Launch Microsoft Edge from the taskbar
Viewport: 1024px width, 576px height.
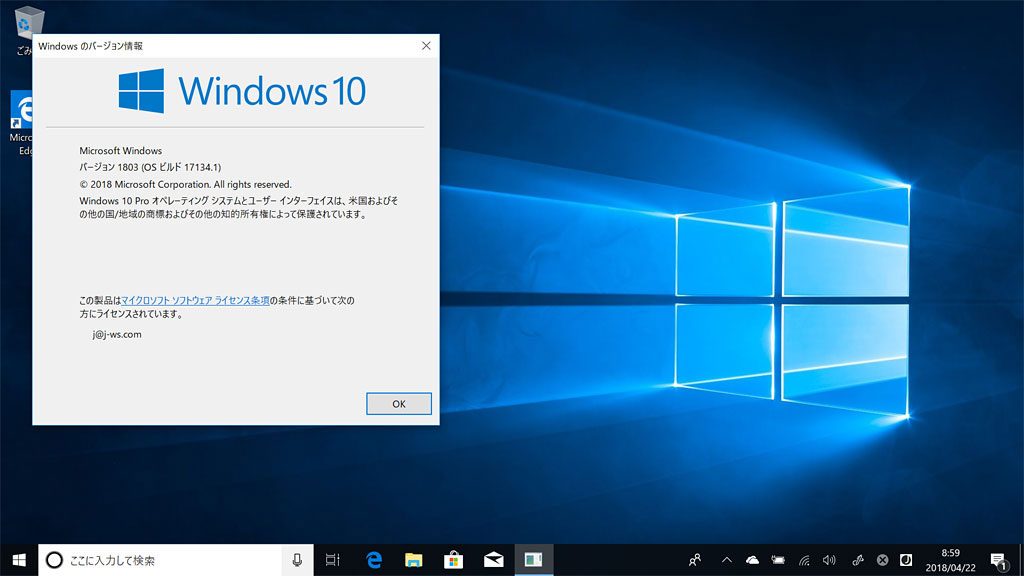(x=375, y=560)
